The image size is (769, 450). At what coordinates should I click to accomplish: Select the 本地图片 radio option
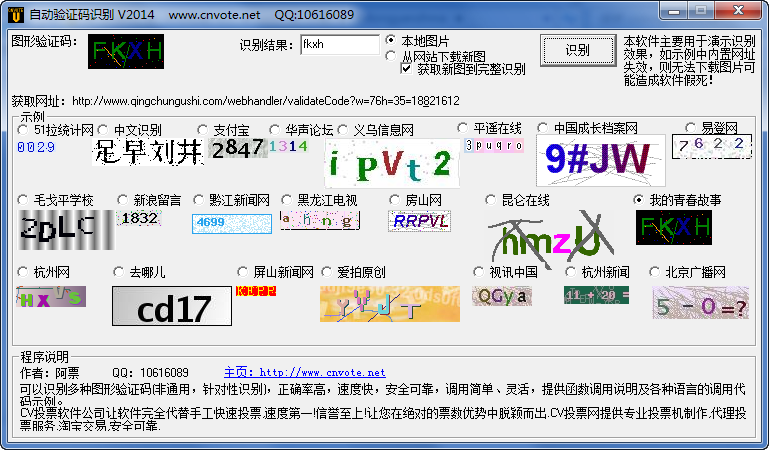[391, 41]
